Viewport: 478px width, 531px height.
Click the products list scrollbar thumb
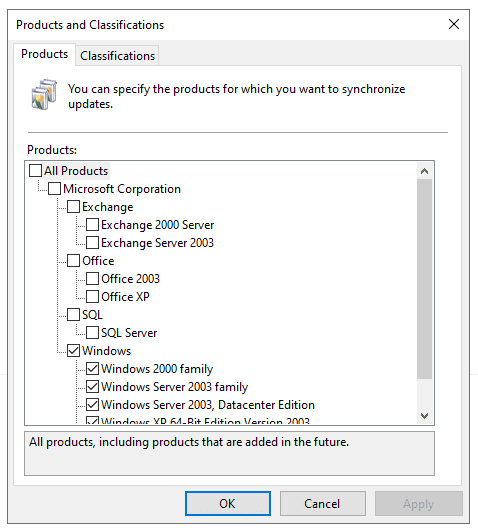coord(424,279)
